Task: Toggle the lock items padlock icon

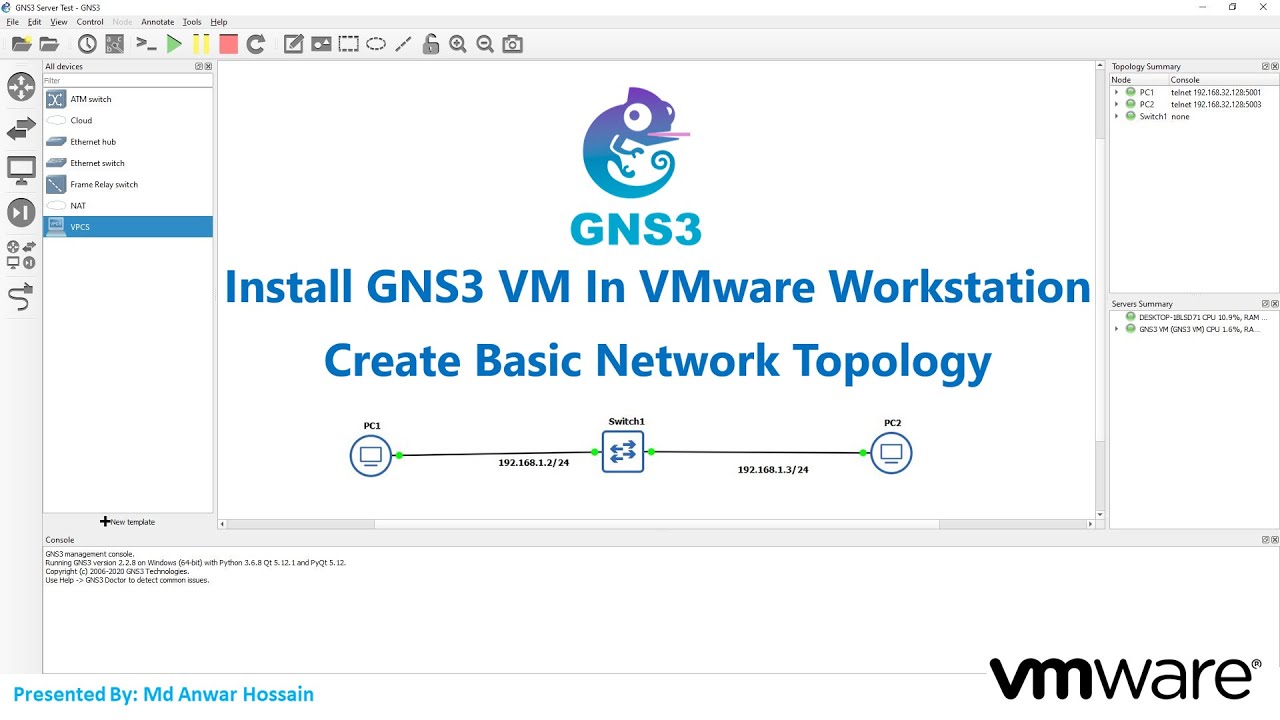Action: (431, 44)
